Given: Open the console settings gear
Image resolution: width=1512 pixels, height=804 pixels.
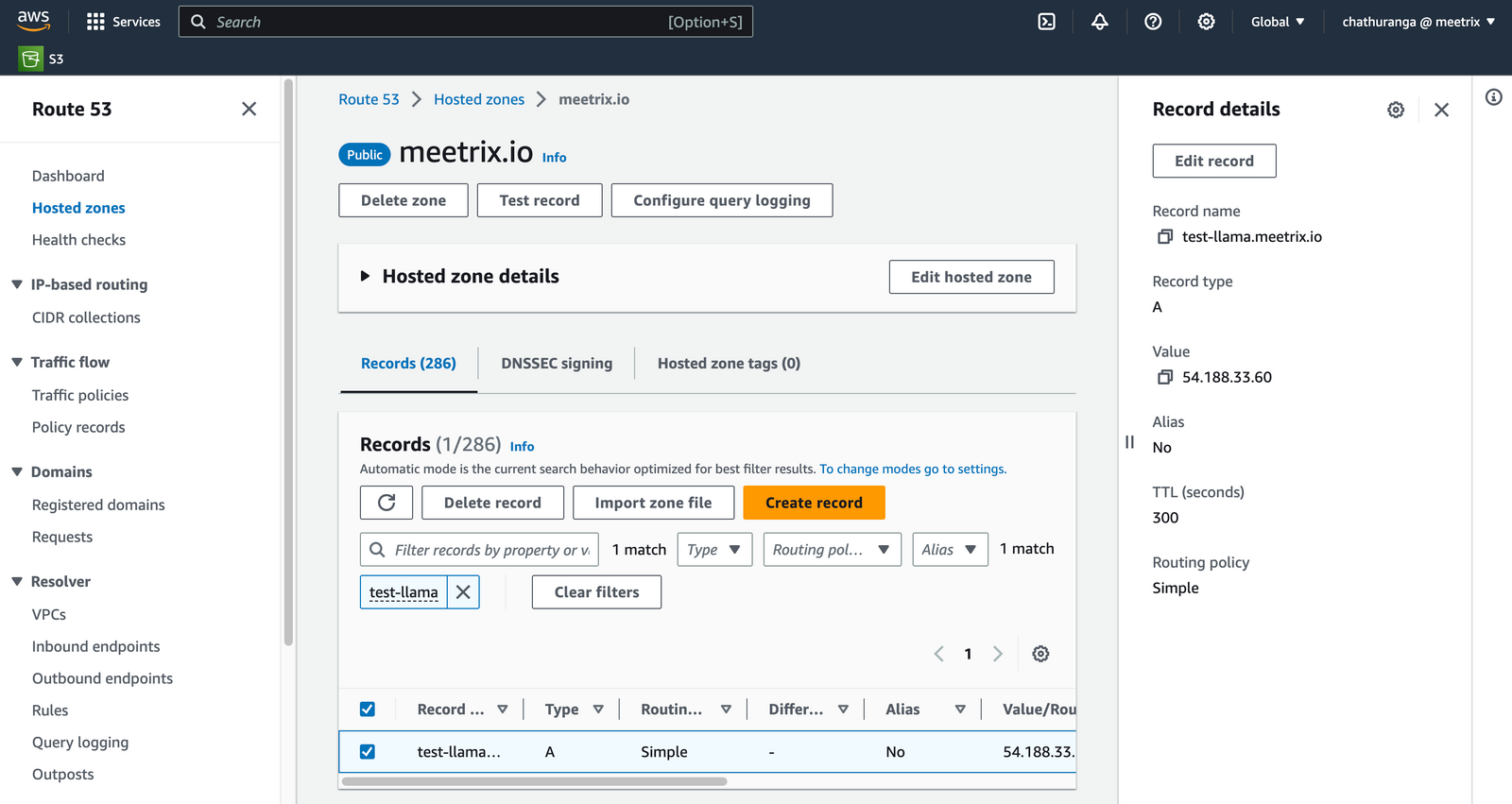Looking at the screenshot, I should (x=1207, y=22).
